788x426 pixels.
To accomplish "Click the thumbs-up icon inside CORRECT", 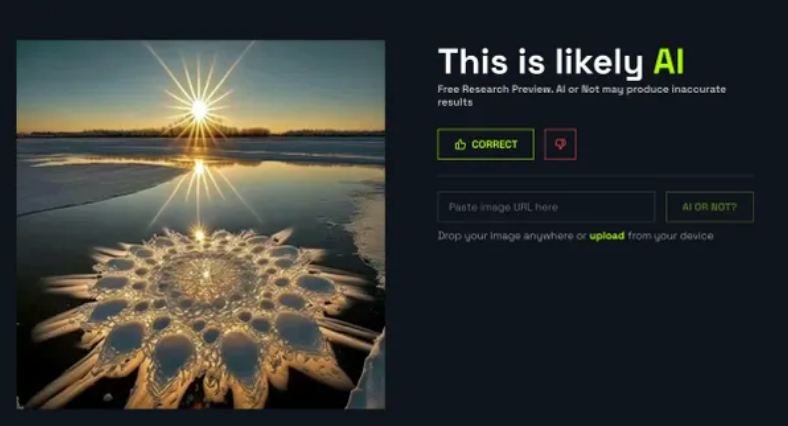I will (460, 145).
